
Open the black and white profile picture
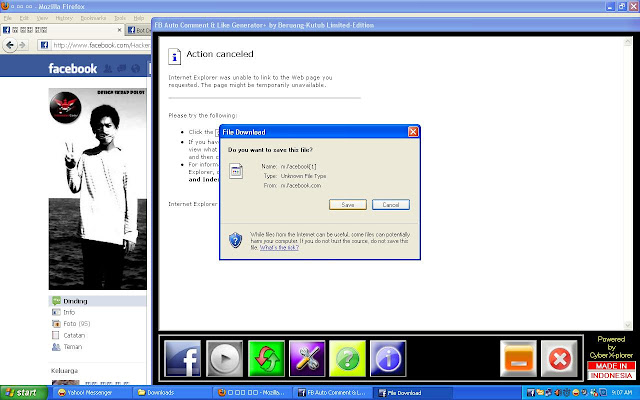click(98, 189)
